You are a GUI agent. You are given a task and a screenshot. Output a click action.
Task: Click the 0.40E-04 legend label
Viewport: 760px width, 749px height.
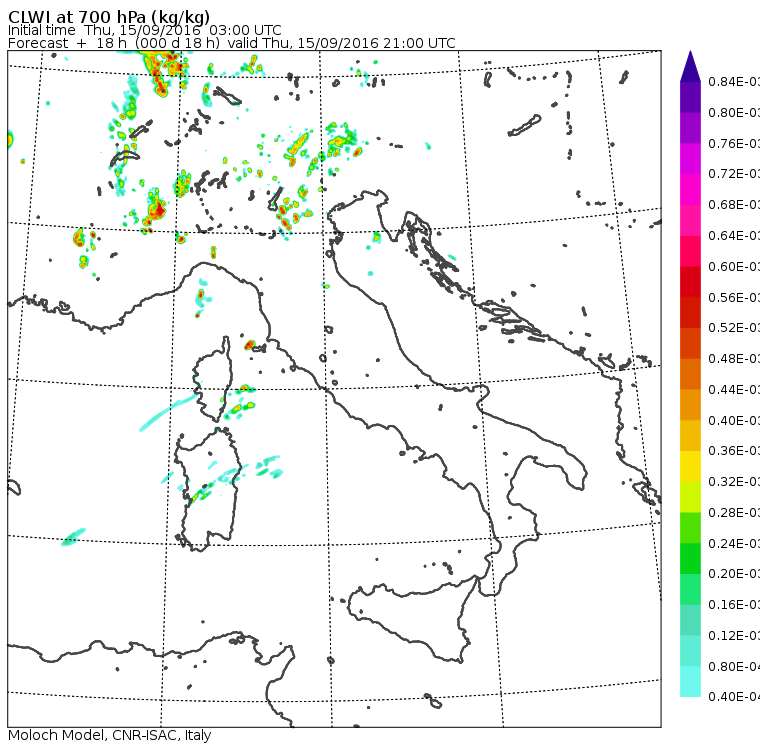734,697
